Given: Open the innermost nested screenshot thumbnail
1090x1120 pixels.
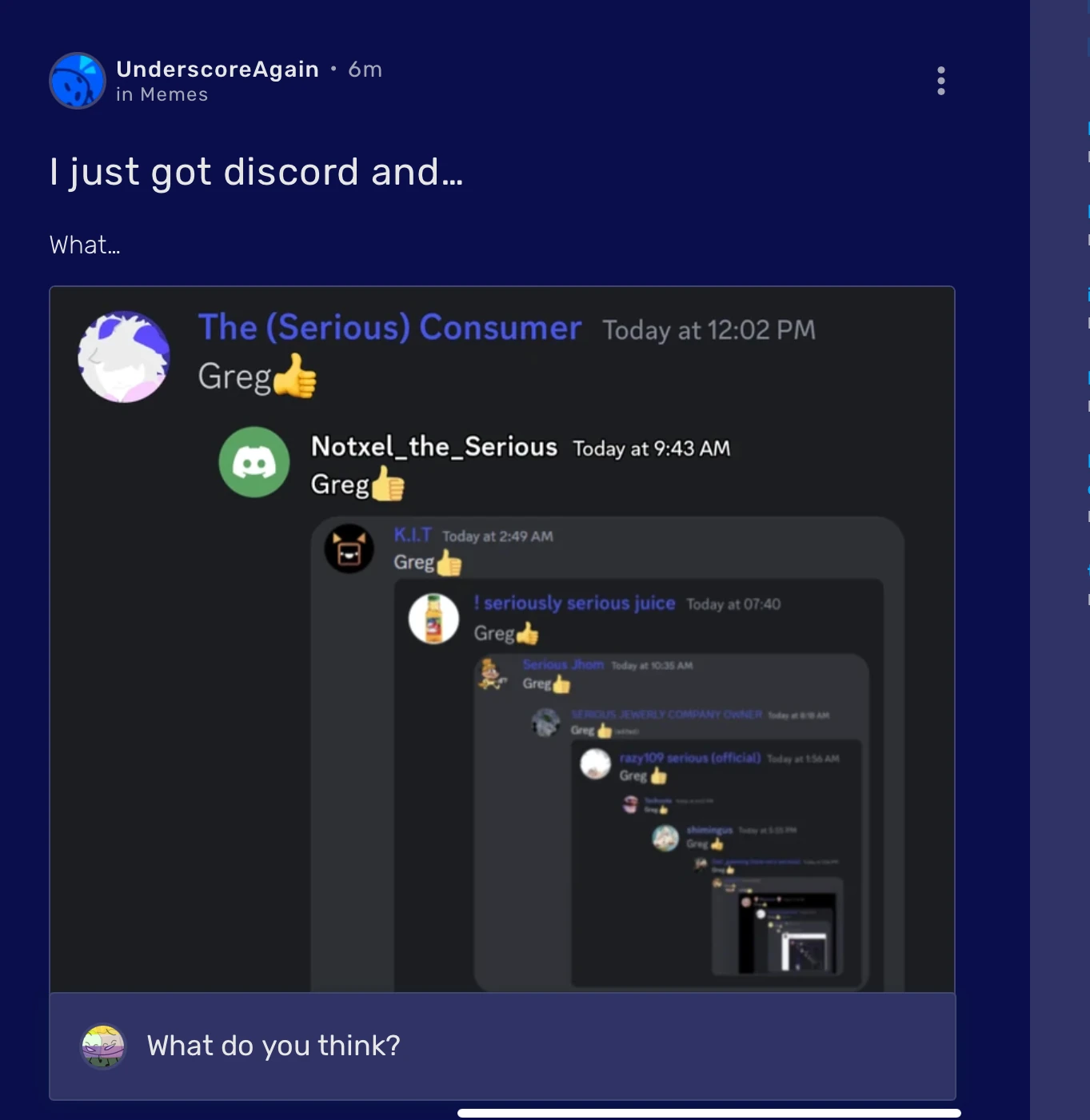Looking at the screenshot, I should coord(805,951).
